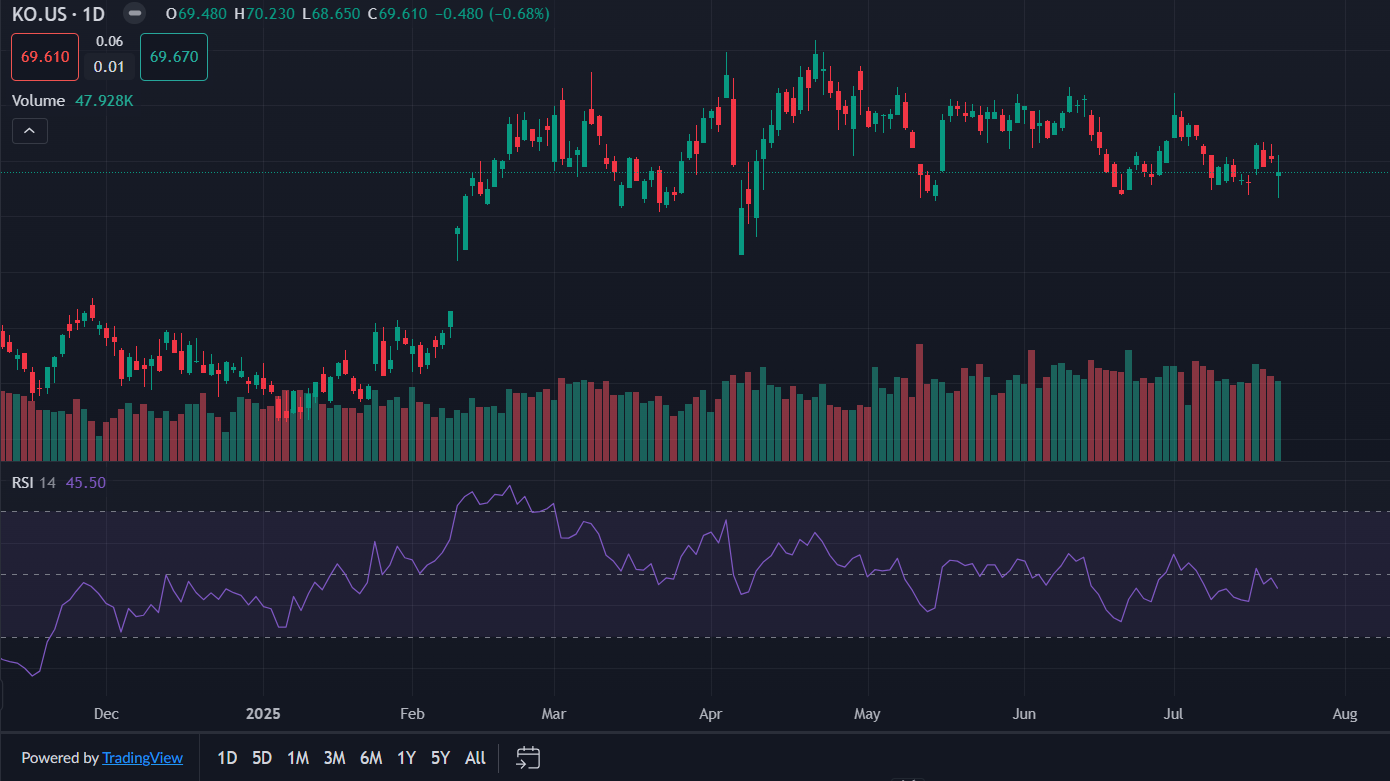
Task: Click the Jul label on time axis
Action: pos(1174,714)
